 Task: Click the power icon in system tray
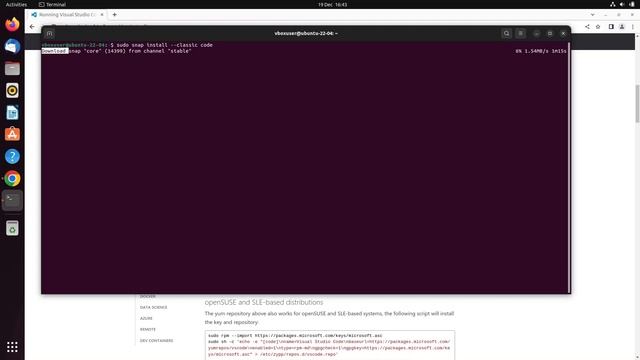[x=631, y=4]
